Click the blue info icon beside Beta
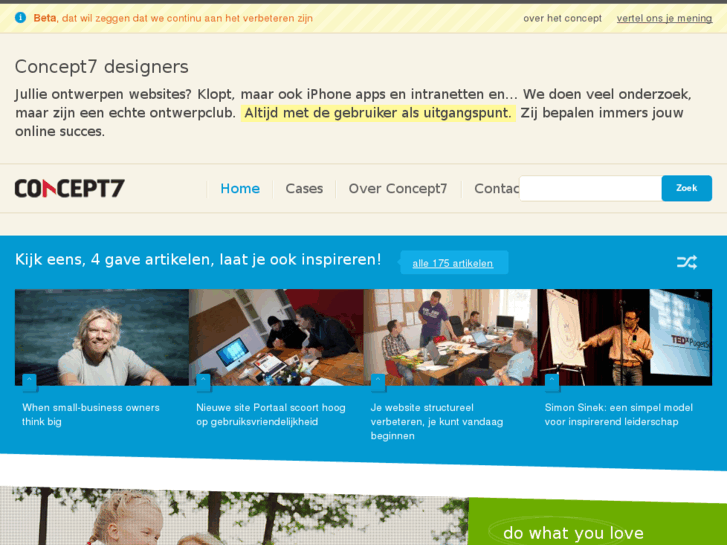The image size is (727, 545). 20,18
